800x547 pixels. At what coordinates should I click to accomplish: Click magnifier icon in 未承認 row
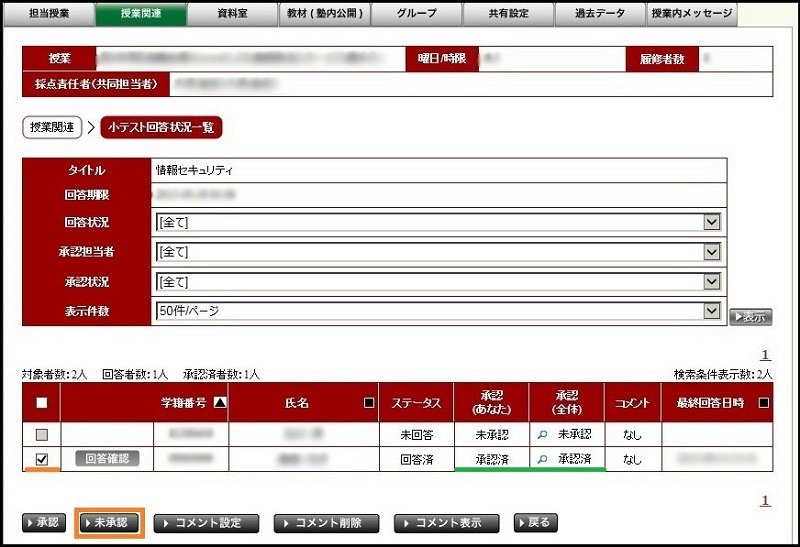(x=542, y=434)
